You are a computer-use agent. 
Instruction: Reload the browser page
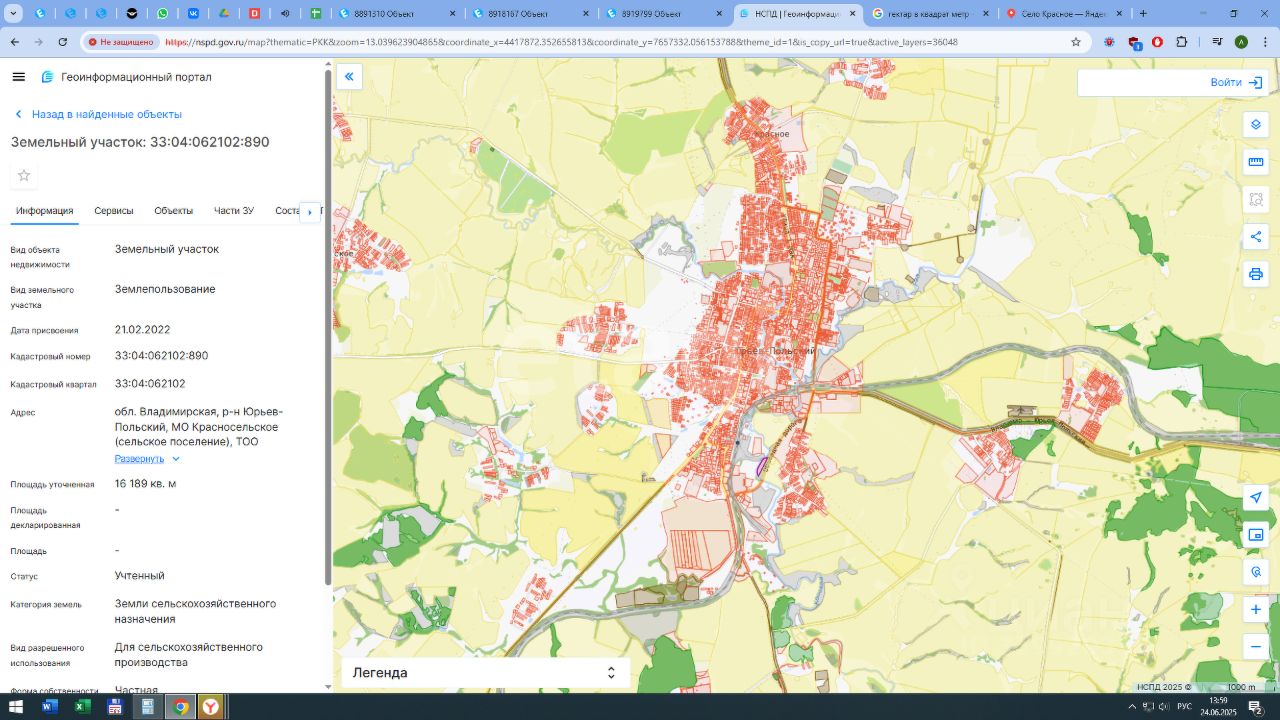[63, 42]
